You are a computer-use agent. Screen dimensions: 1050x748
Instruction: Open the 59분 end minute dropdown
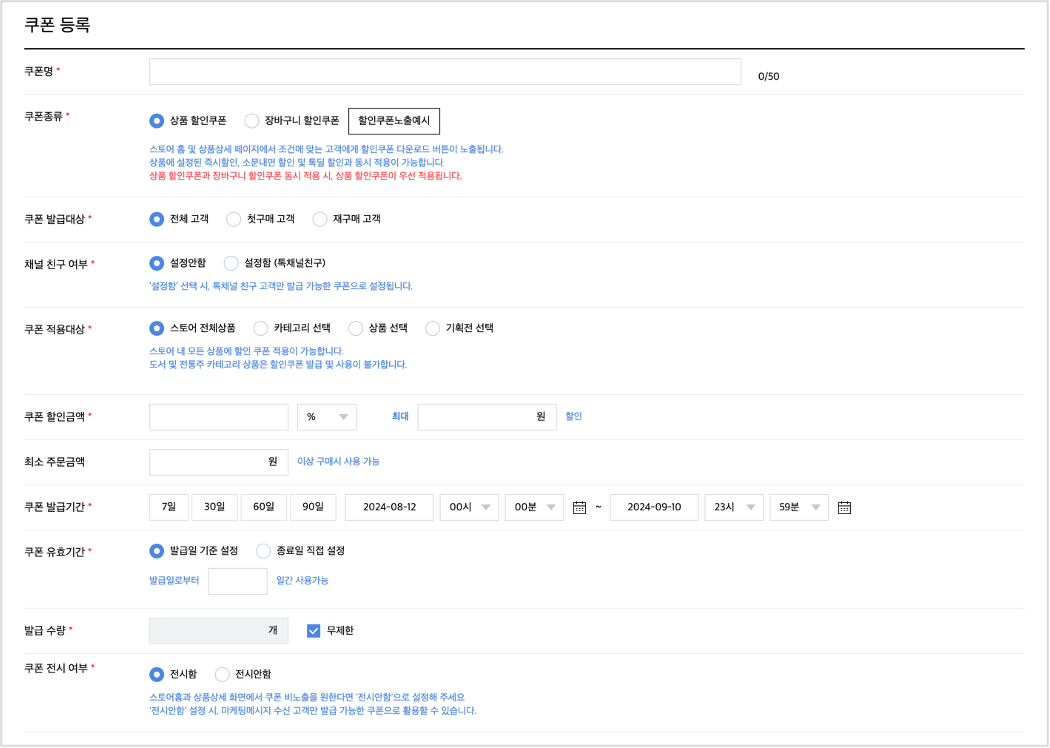coord(798,507)
